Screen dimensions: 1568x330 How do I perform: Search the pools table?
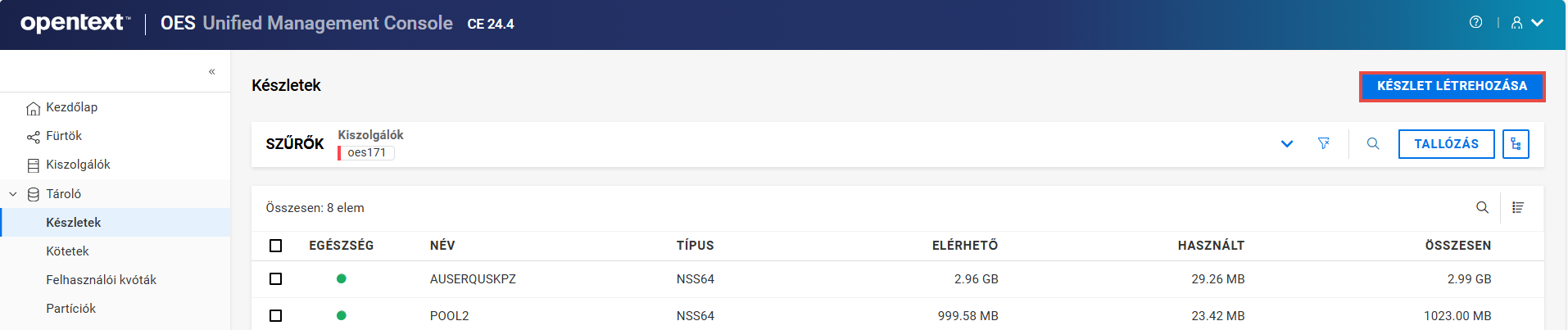[1482, 208]
